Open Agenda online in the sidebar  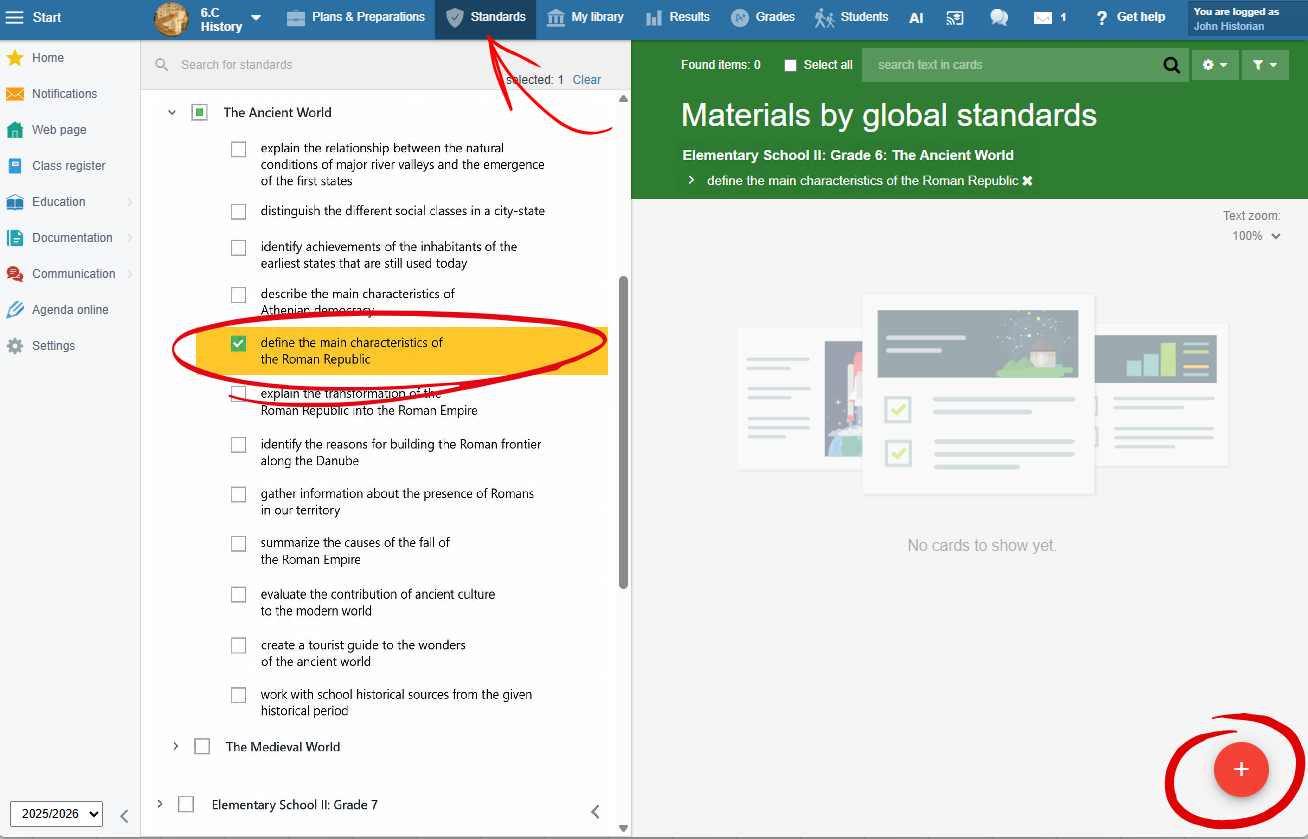pos(70,310)
